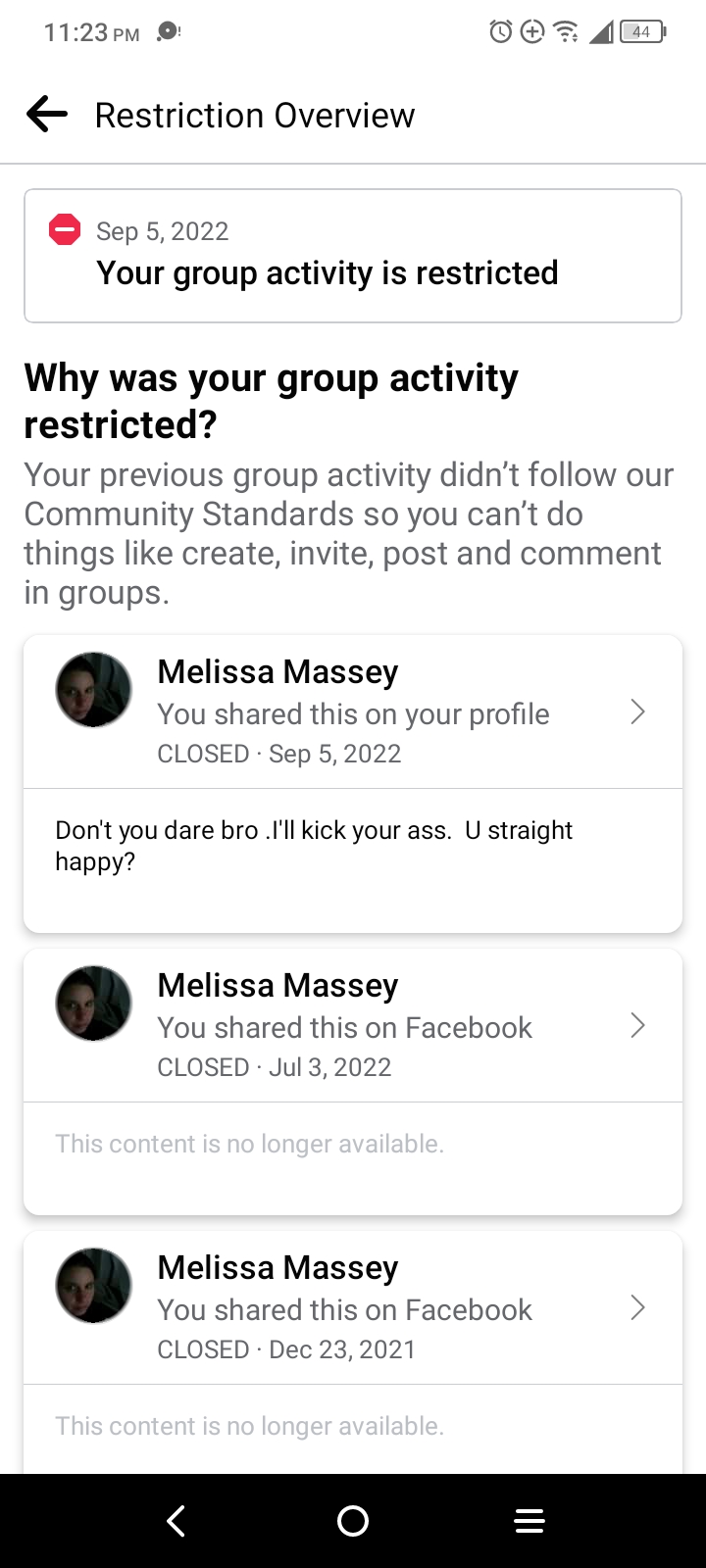Expand the Sep 5, 2022 violation chevron

click(x=637, y=711)
